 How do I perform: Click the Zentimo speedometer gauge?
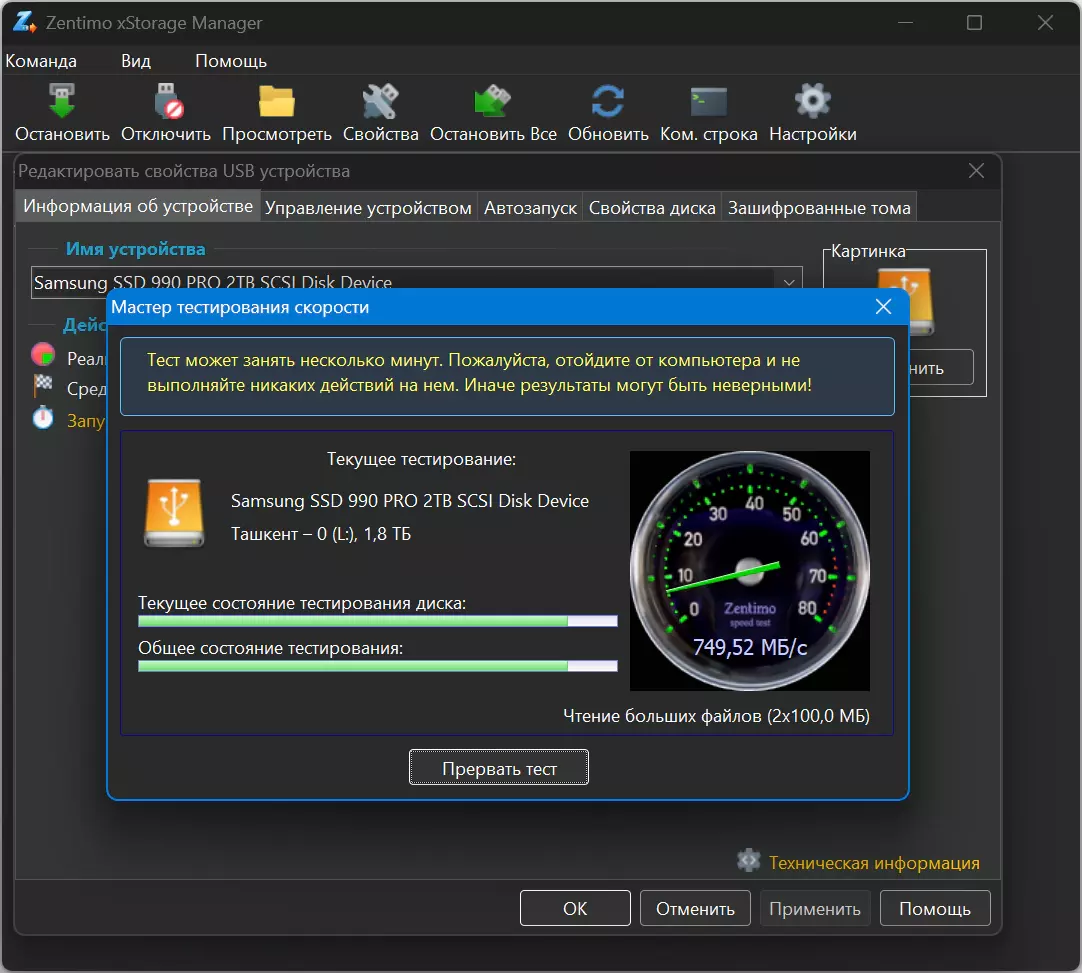click(749, 571)
